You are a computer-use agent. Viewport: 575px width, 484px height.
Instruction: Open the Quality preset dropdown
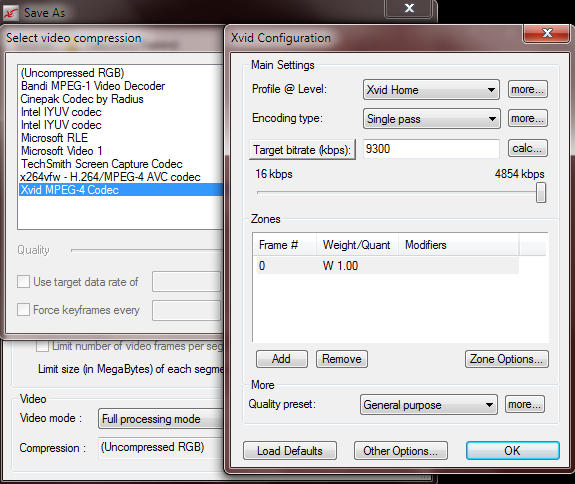pyautogui.click(x=429, y=405)
